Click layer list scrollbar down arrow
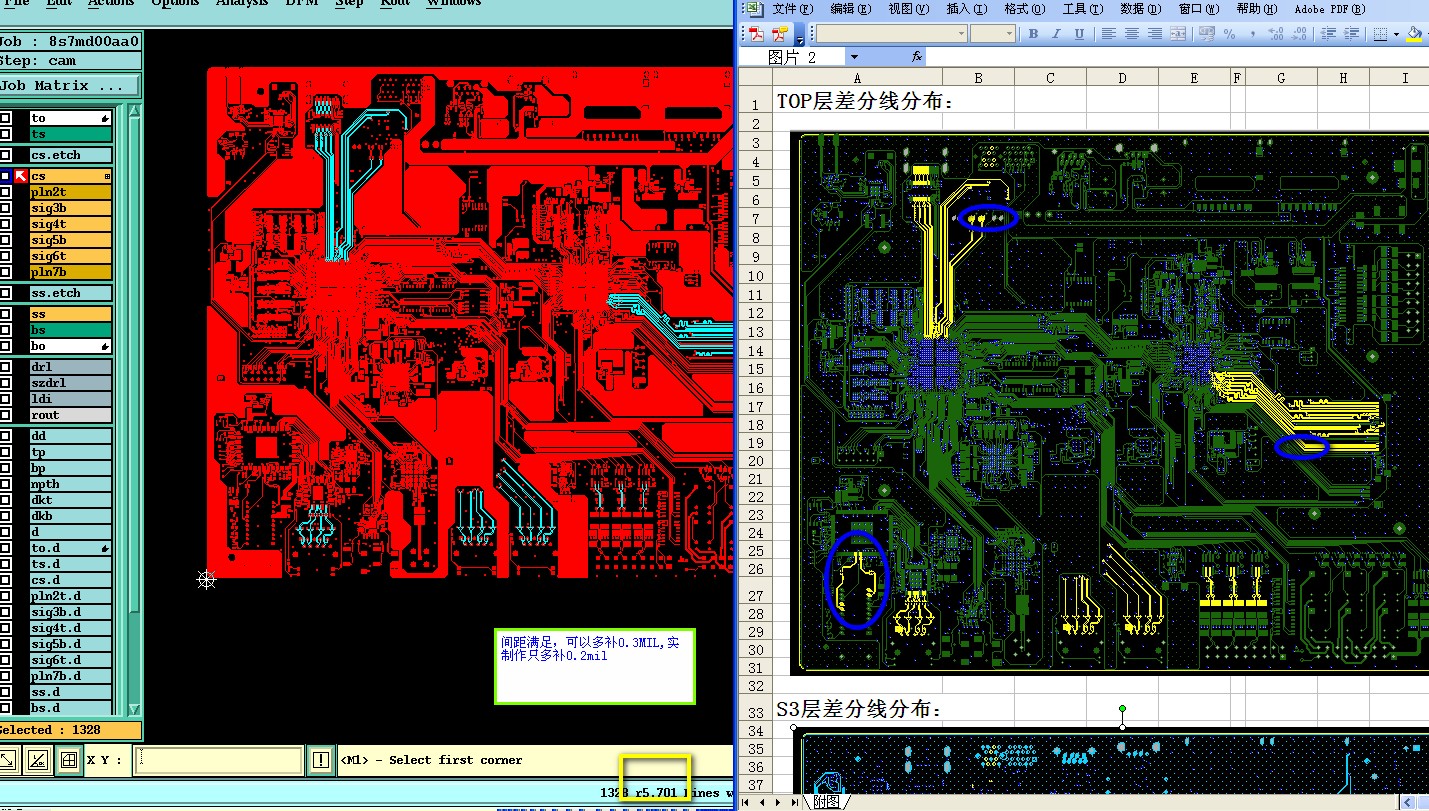The height and width of the screenshot is (811, 1429). (x=134, y=708)
